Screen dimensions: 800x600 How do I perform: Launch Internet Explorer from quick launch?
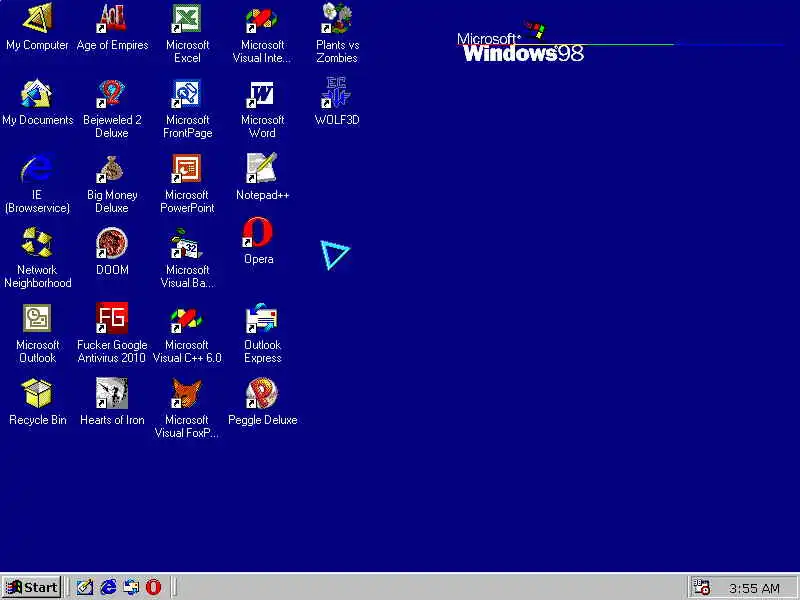click(x=108, y=587)
